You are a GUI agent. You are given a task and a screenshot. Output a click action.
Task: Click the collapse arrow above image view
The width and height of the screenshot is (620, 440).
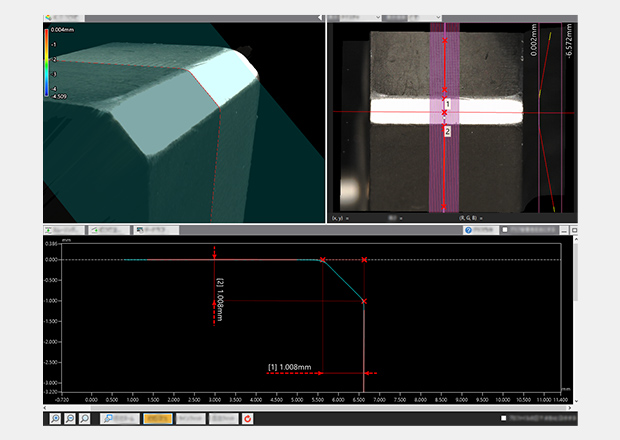tap(320, 17)
